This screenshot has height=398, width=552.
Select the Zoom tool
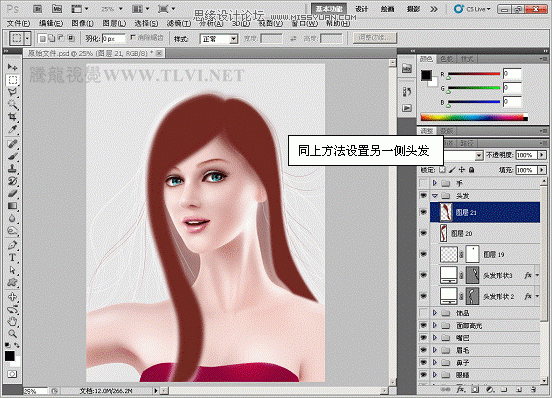[12, 333]
